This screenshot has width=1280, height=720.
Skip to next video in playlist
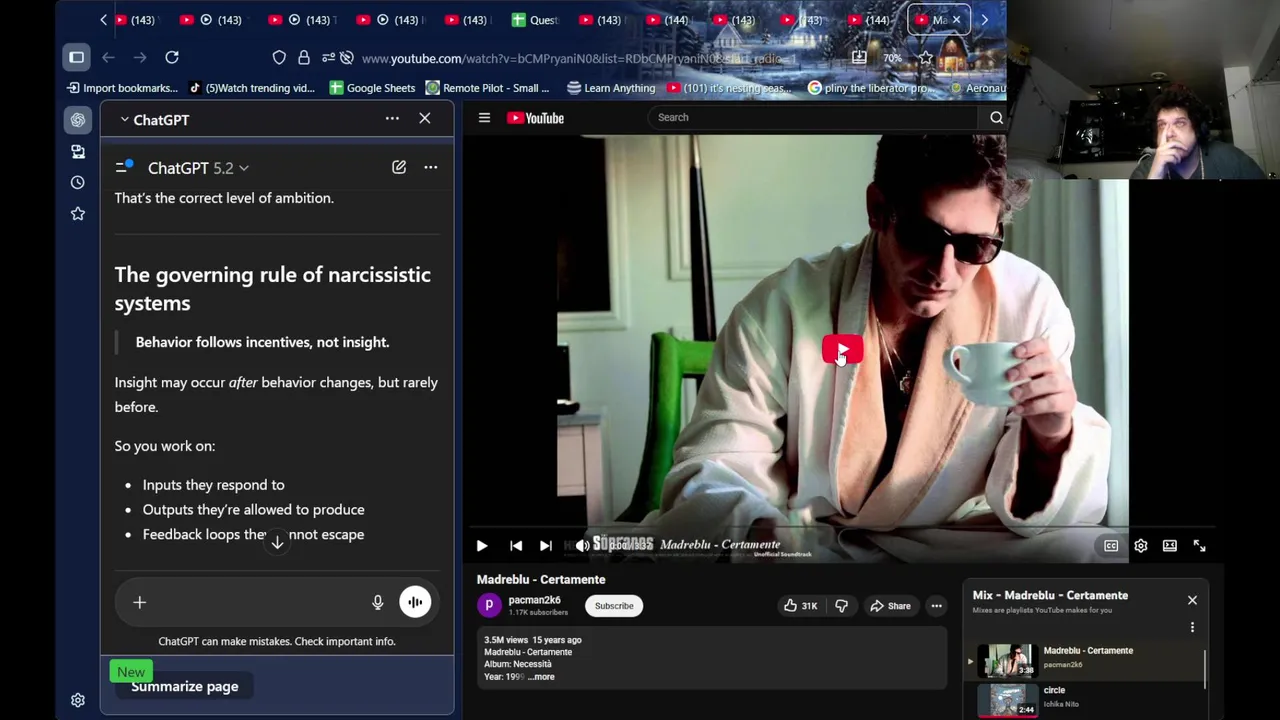tap(545, 546)
